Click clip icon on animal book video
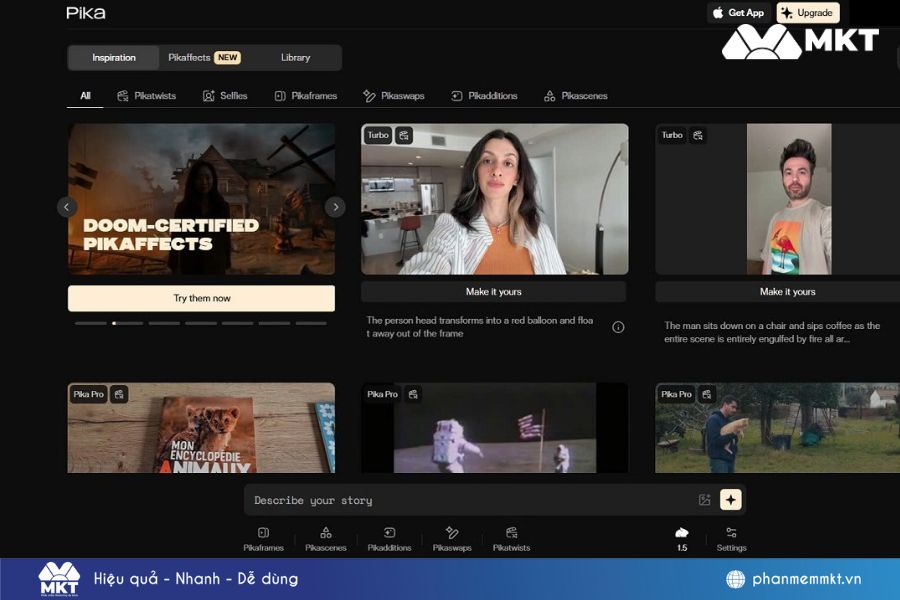The width and height of the screenshot is (900, 600). (119, 394)
